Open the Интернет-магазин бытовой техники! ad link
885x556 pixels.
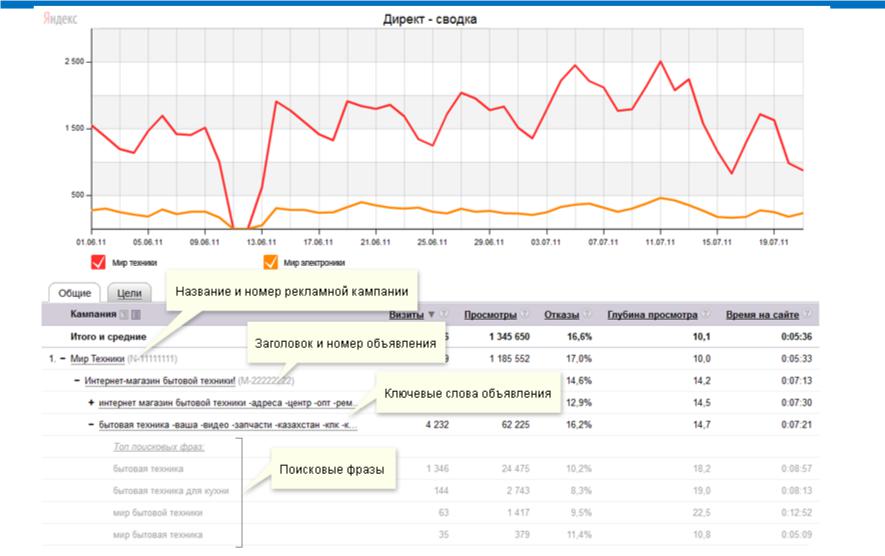pyautogui.click(x=160, y=380)
